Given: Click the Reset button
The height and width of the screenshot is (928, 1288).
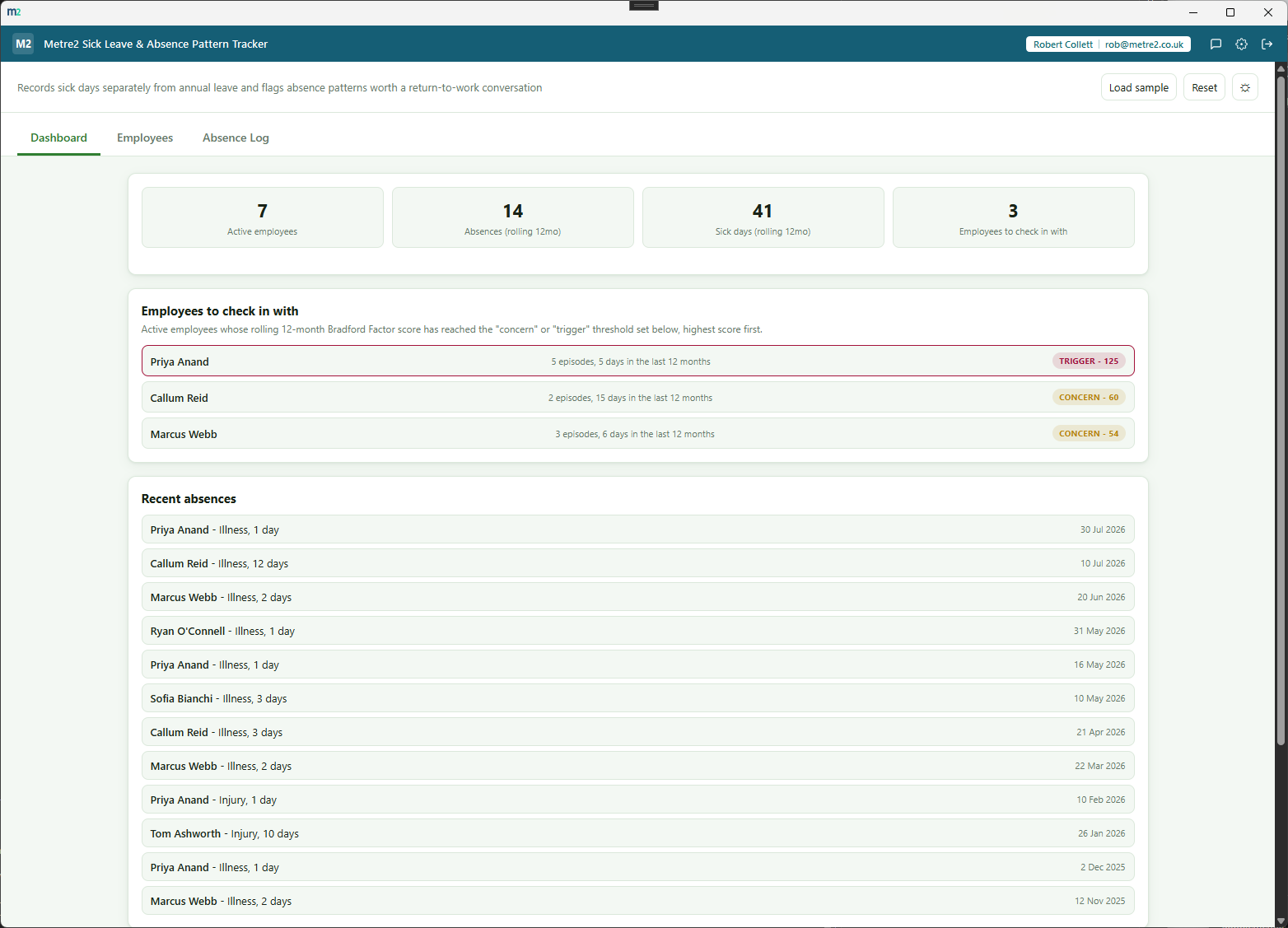Looking at the screenshot, I should 1204,87.
